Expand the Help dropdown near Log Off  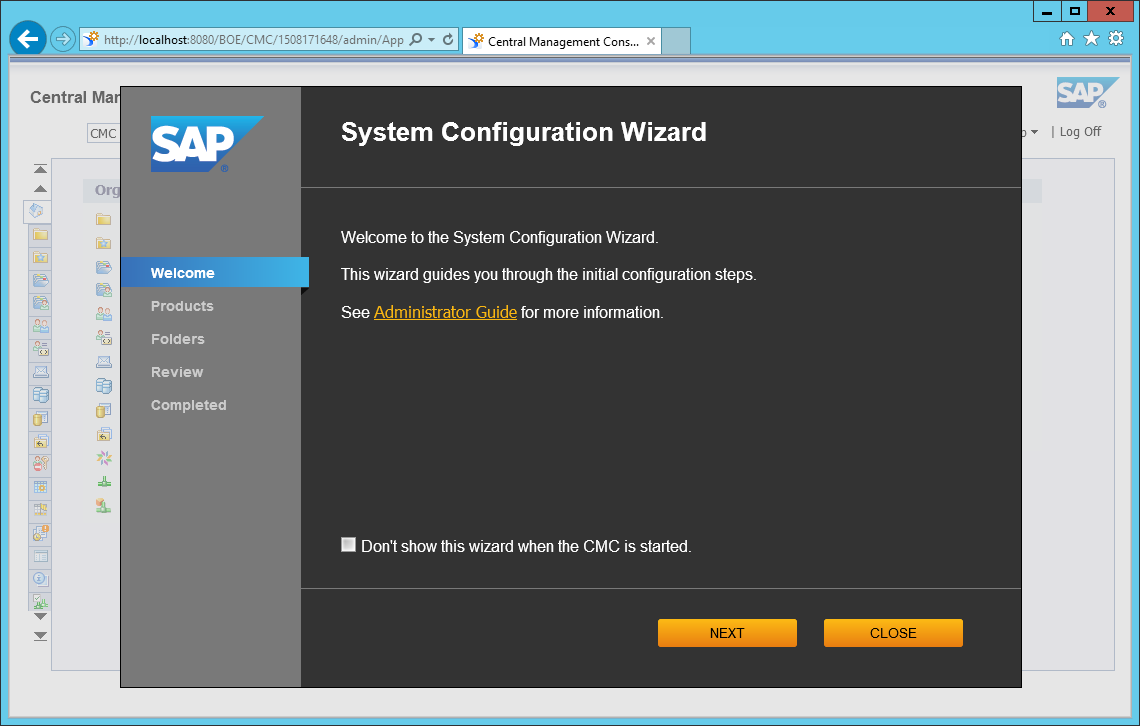tap(1032, 132)
